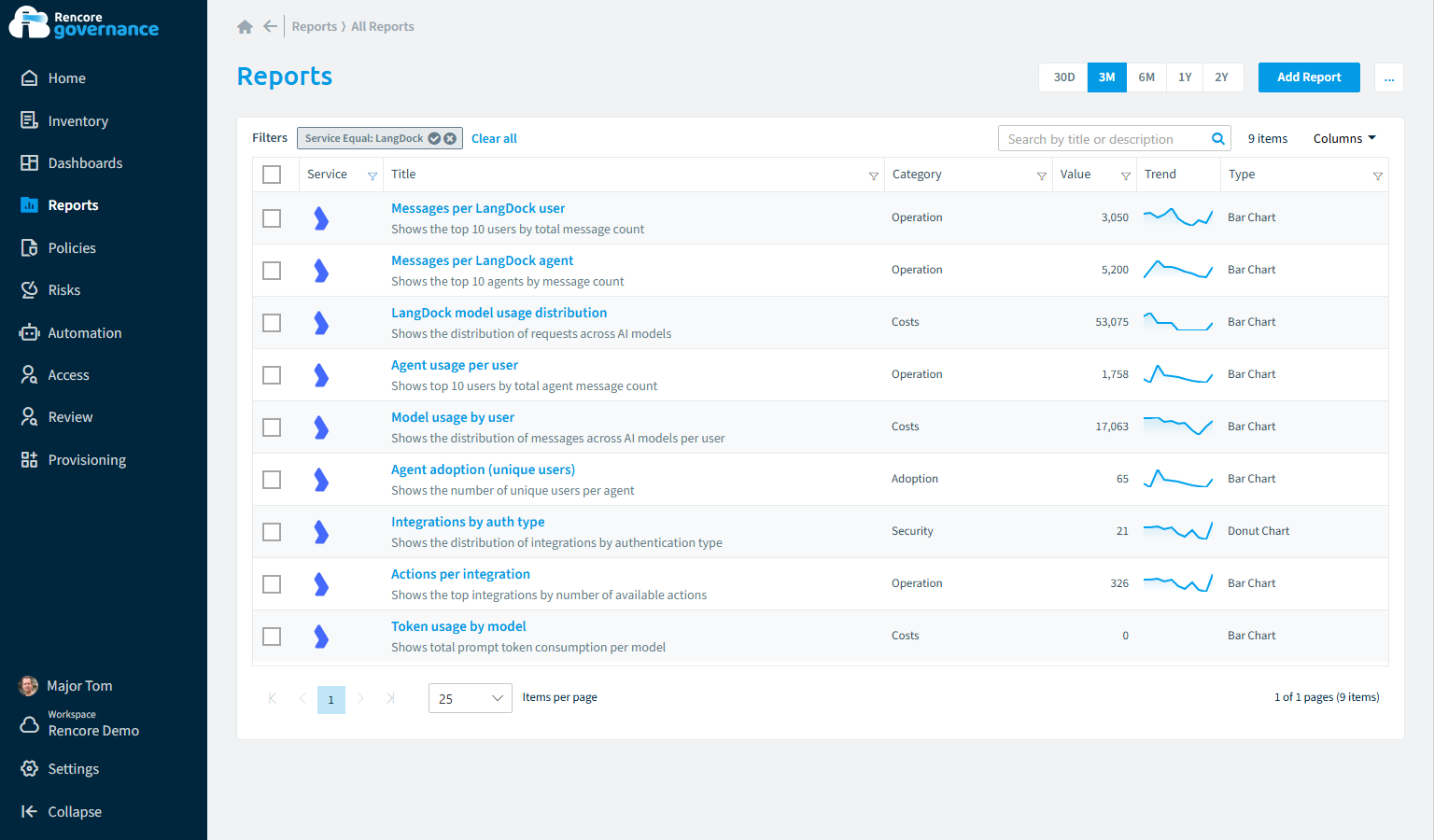Click the checkmark icon on LangDock filter chip

(x=434, y=138)
